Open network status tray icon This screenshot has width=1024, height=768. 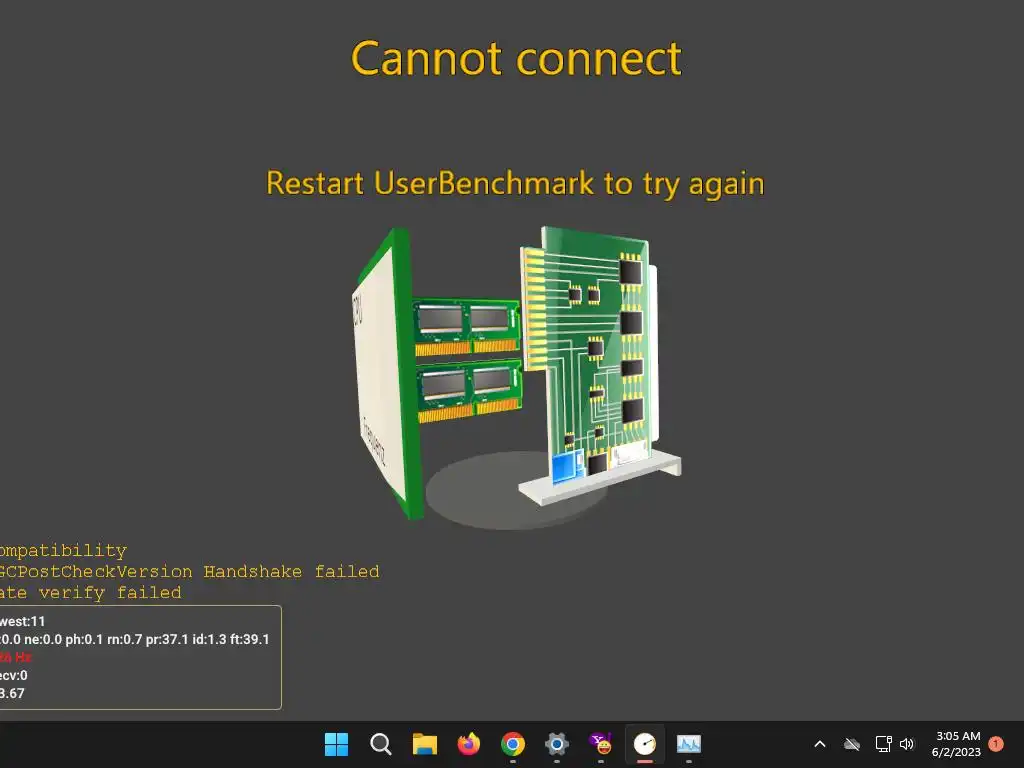pos(884,744)
